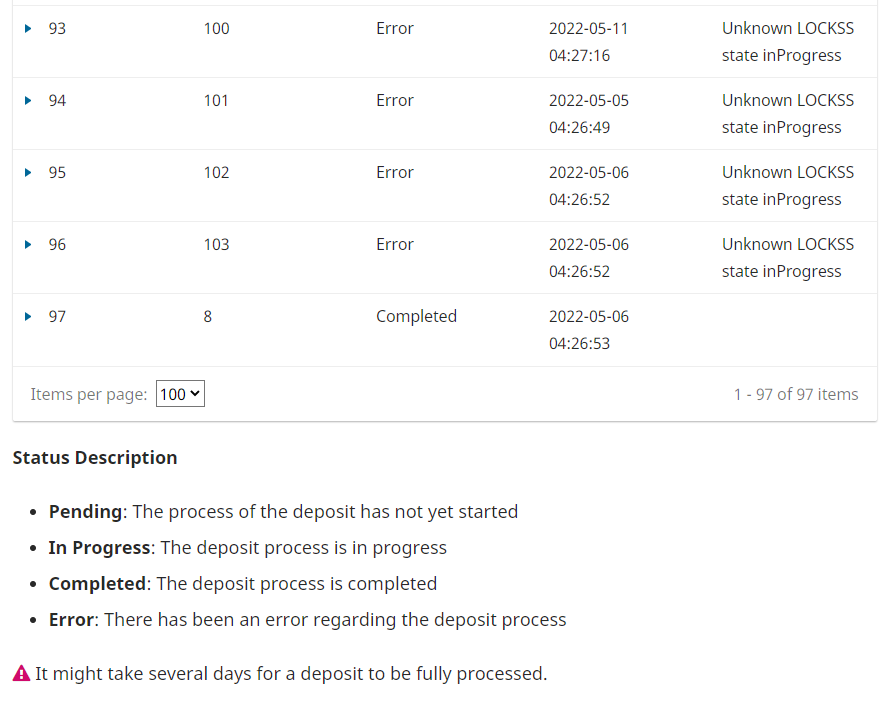Click the Unknown LOCKSS state message in row 94
This screenshot has height=707, width=891.
[788, 114]
